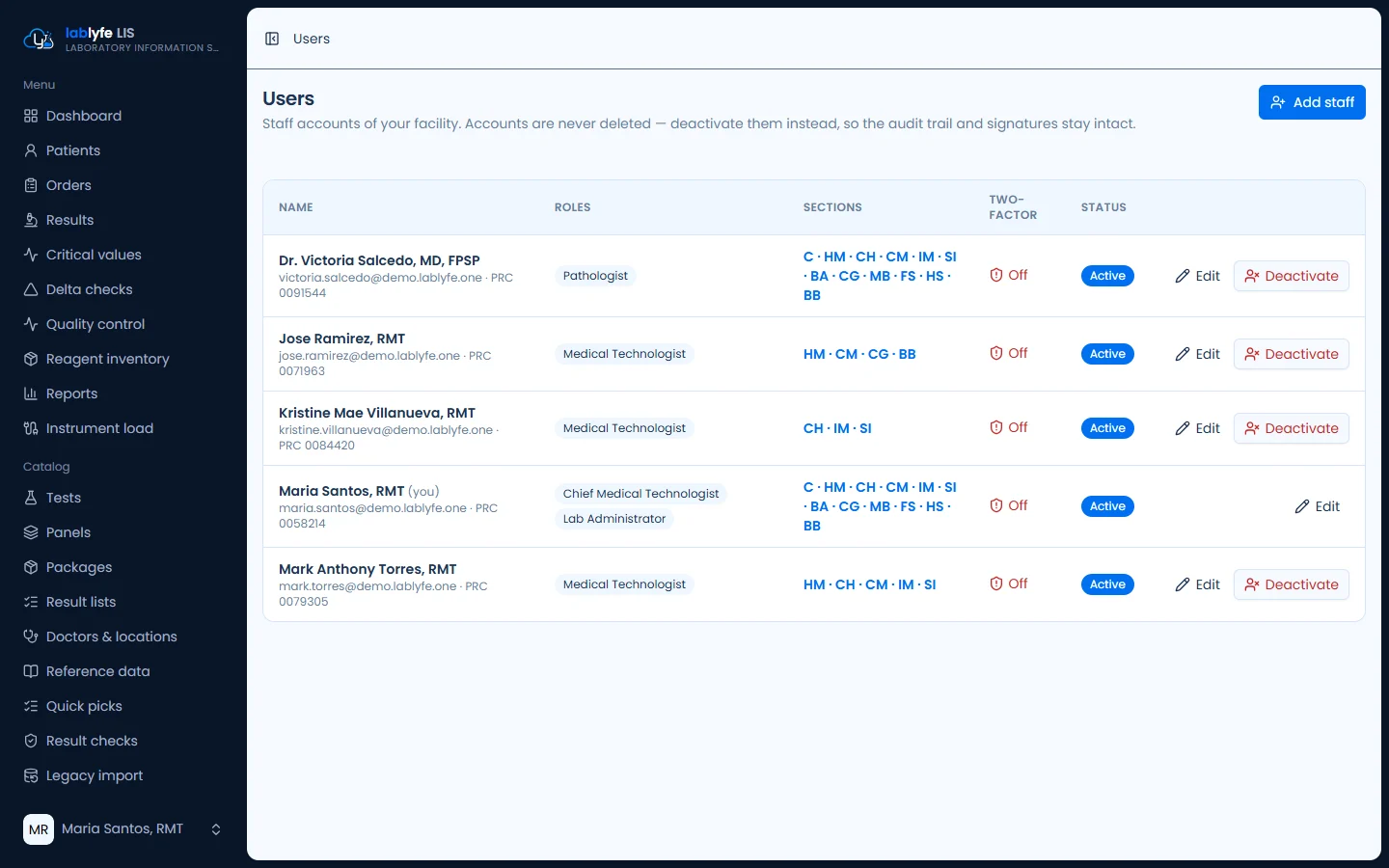The height and width of the screenshot is (868, 1389).
Task: Click the Patients person icon
Action: point(31,150)
